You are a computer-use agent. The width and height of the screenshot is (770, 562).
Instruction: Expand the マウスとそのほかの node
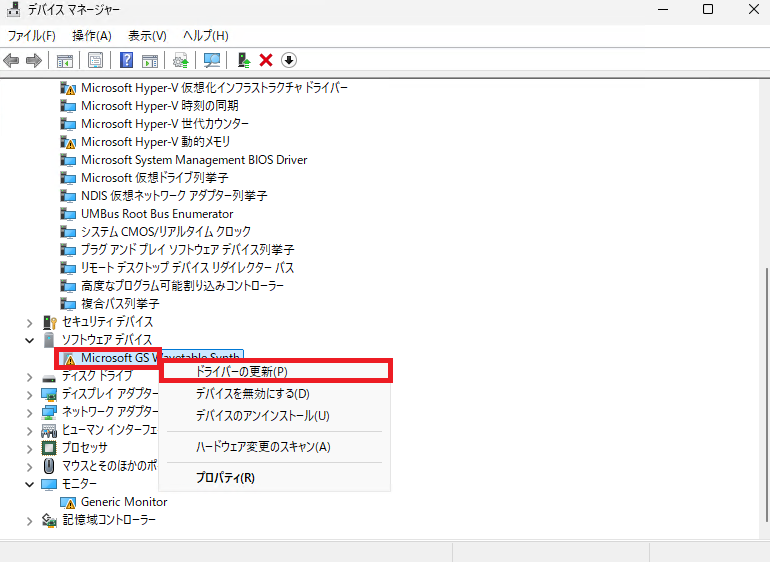pos(29,467)
